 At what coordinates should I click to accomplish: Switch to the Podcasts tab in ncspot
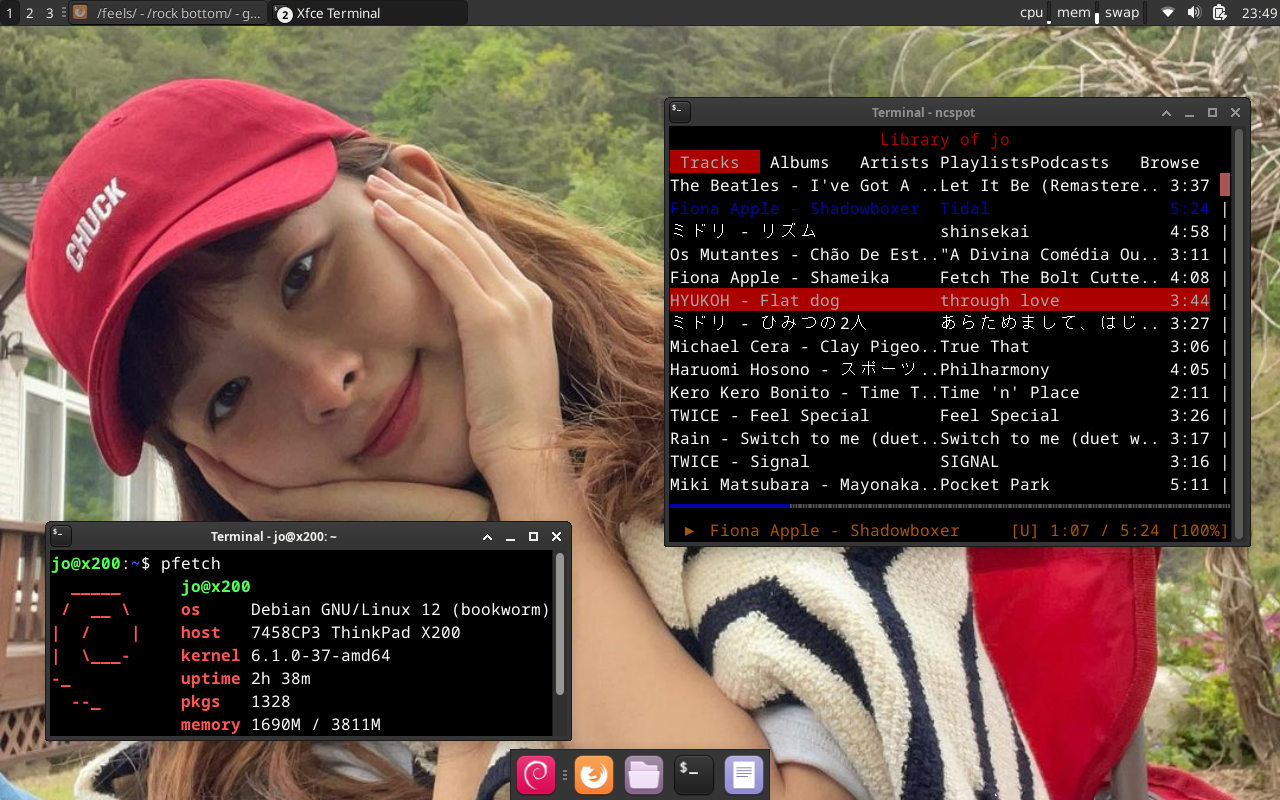click(1069, 162)
